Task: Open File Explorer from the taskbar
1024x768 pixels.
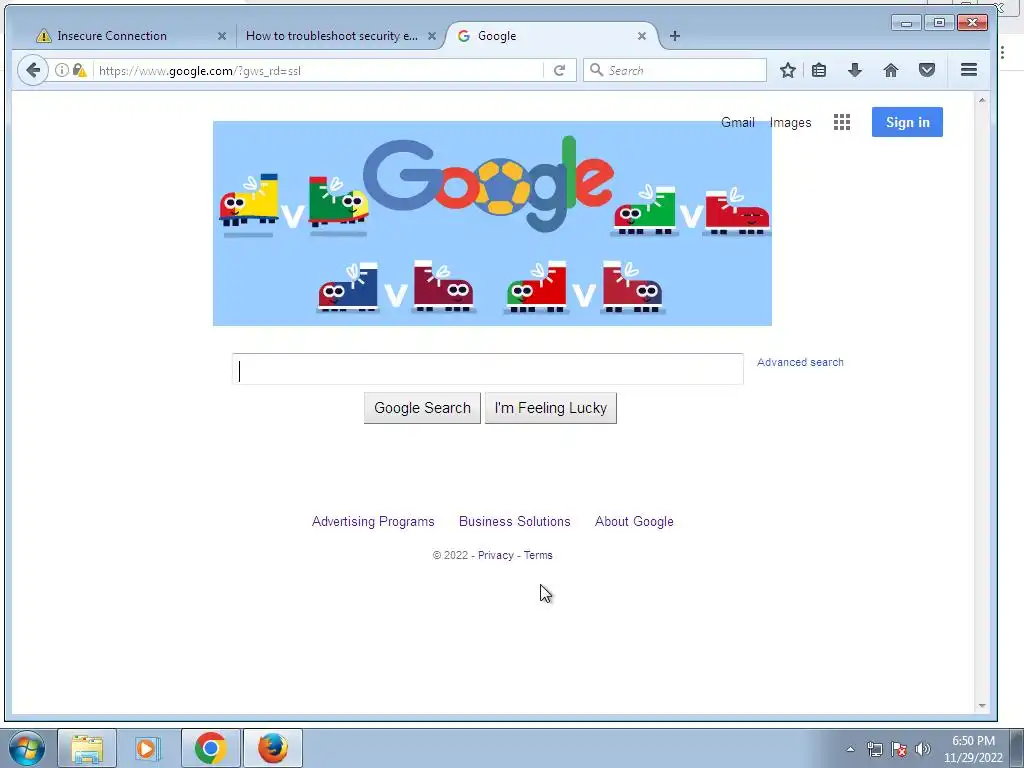Action: coord(87,748)
